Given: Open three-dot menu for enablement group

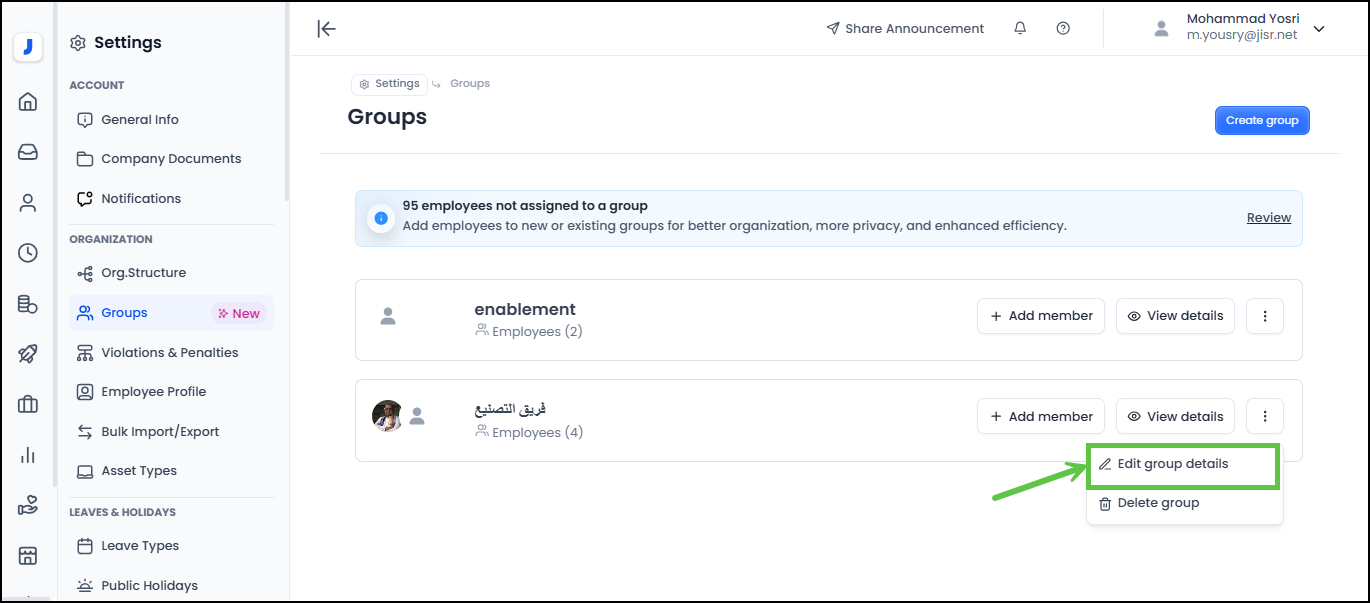Looking at the screenshot, I should (x=1265, y=316).
